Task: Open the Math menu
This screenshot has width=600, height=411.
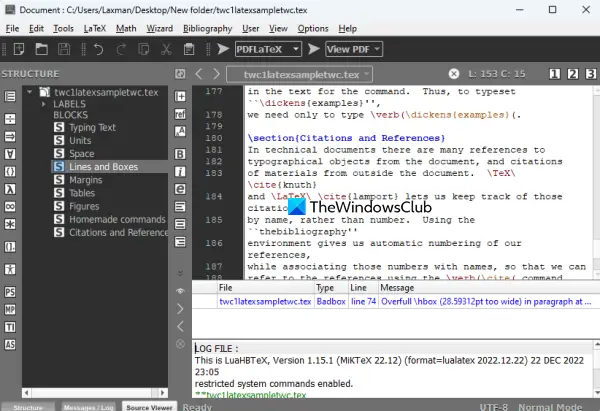Action: [x=126, y=29]
